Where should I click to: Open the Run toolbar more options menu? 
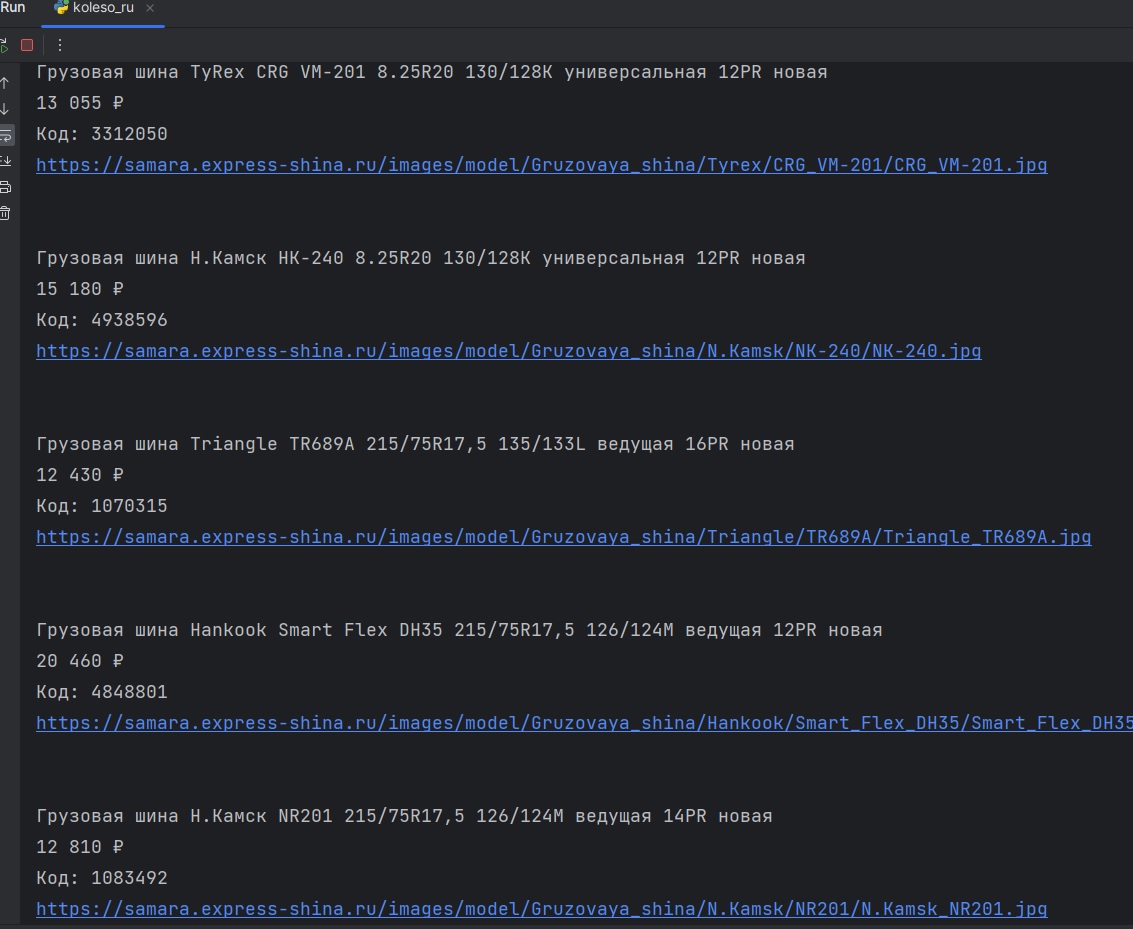click(59, 45)
